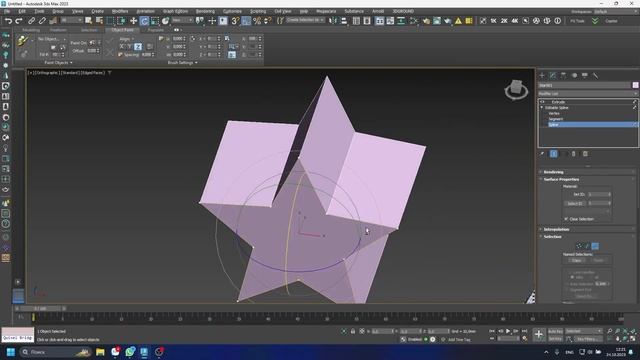Open Windows Start button on taskbar
This screenshot has height=360, width=640.
[x=11, y=352]
